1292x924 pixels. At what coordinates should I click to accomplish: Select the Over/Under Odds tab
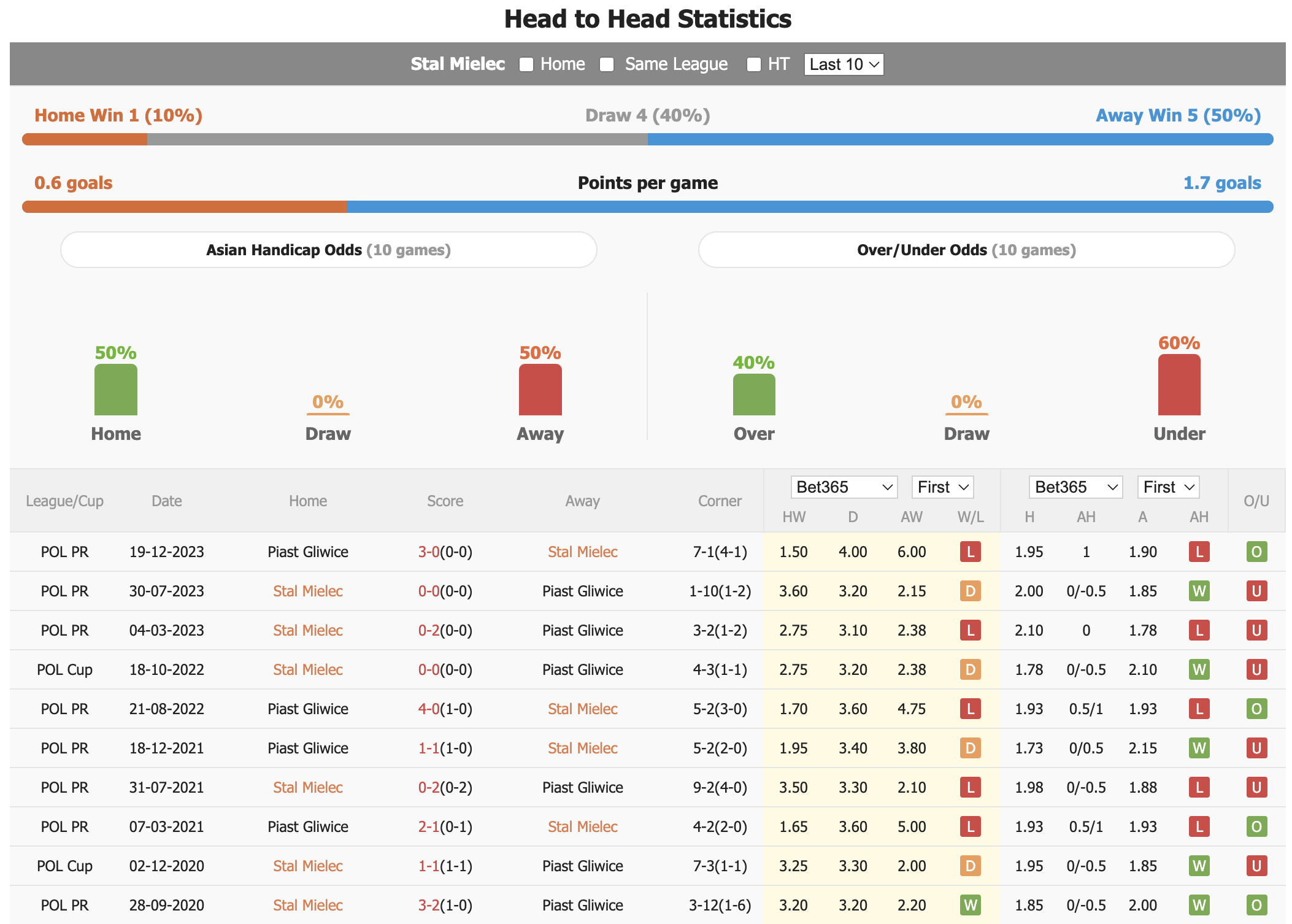(966, 250)
